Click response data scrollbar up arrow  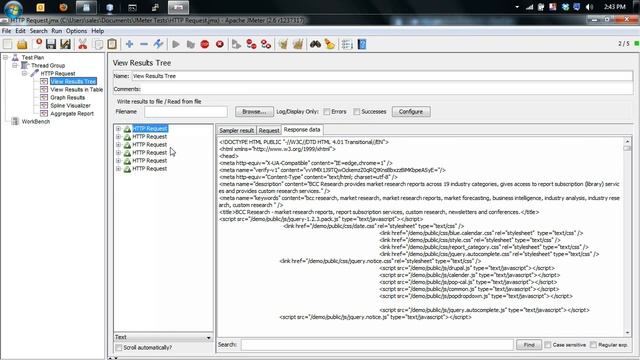pos(627,141)
